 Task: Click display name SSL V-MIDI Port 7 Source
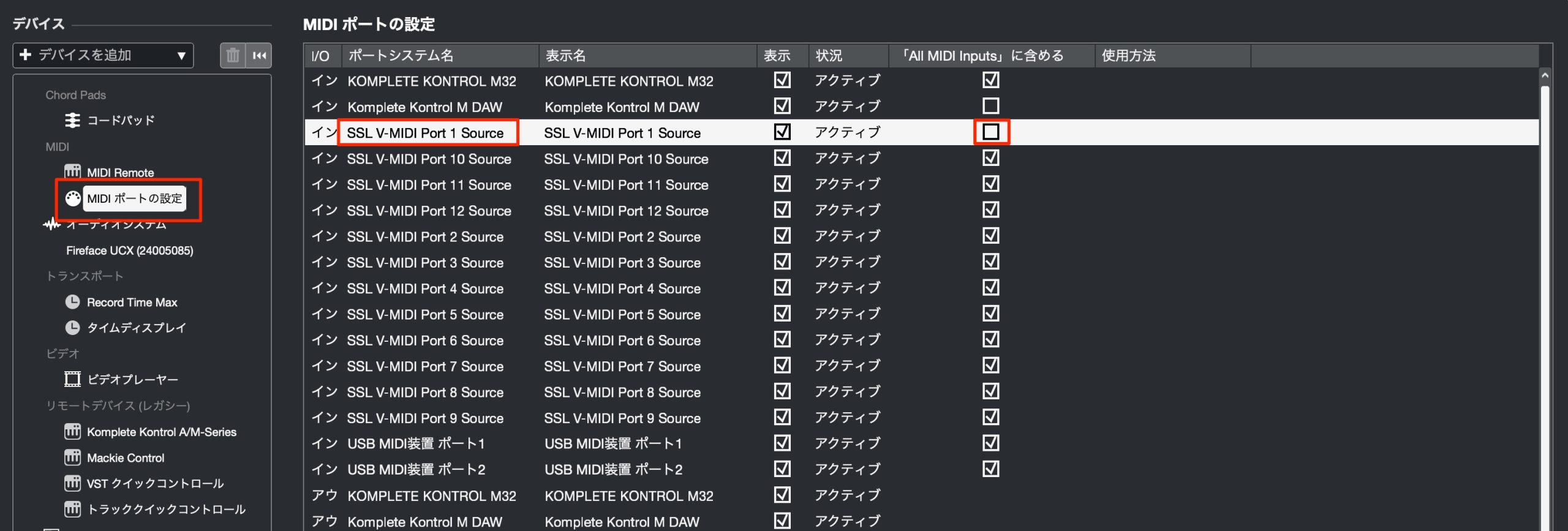tap(622, 366)
